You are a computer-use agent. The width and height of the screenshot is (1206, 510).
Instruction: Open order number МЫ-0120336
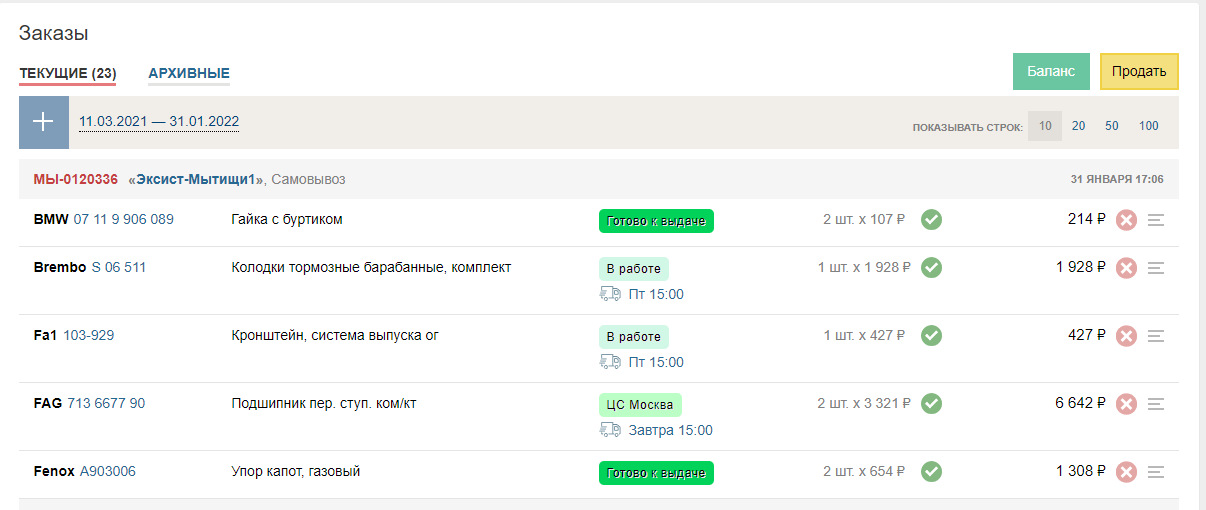(75, 179)
